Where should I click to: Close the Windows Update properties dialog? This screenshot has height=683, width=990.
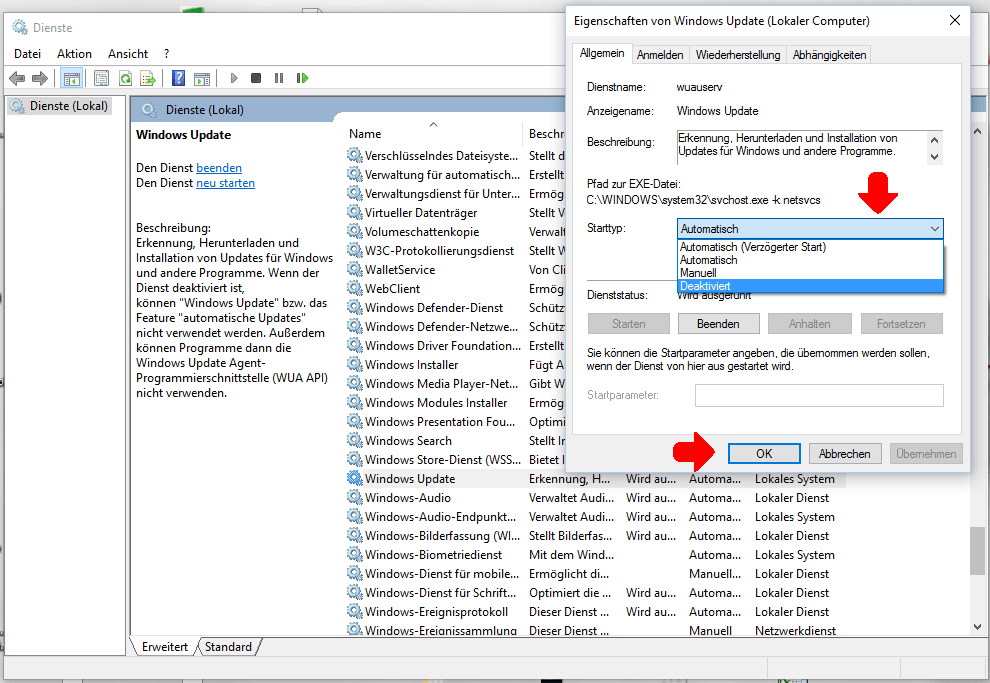coord(955,20)
